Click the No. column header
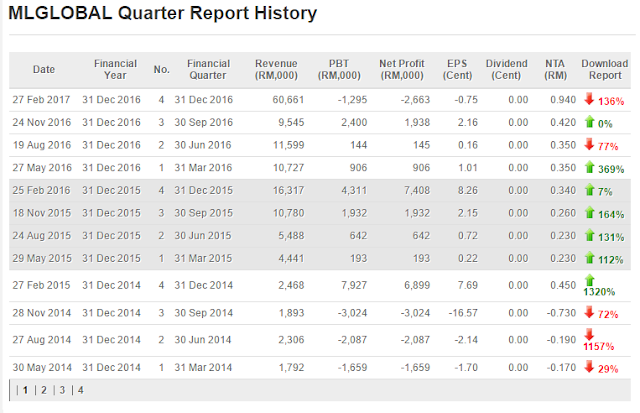 [x=162, y=69]
